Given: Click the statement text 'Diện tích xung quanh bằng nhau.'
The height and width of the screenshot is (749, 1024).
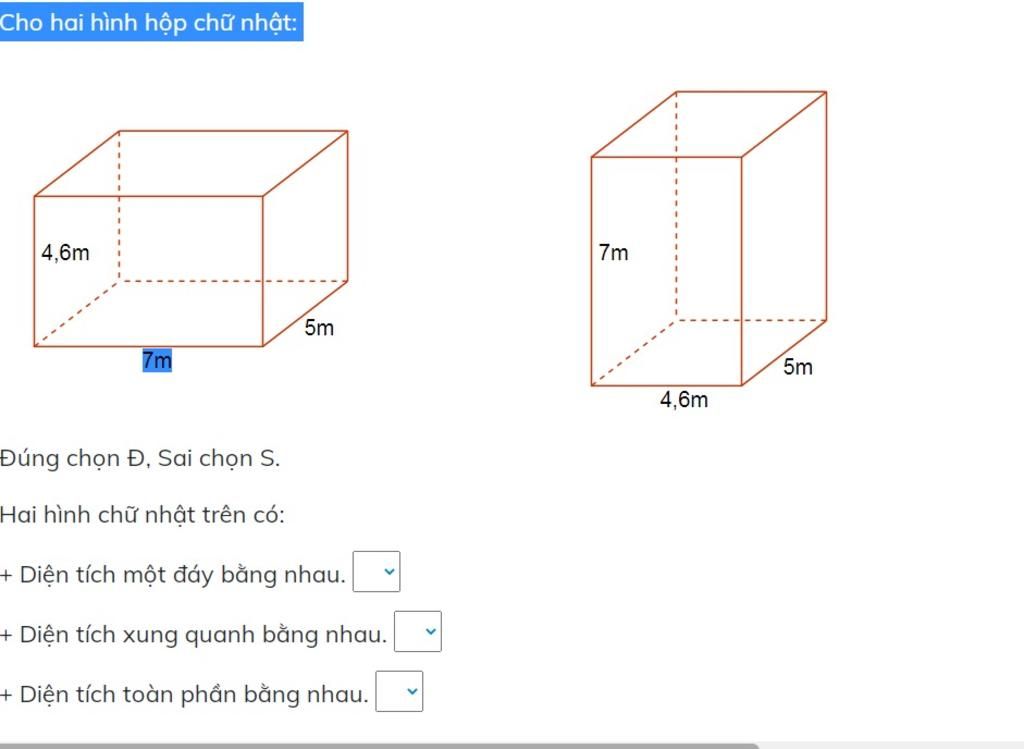Looking at the screenshot, I should 204,635.
